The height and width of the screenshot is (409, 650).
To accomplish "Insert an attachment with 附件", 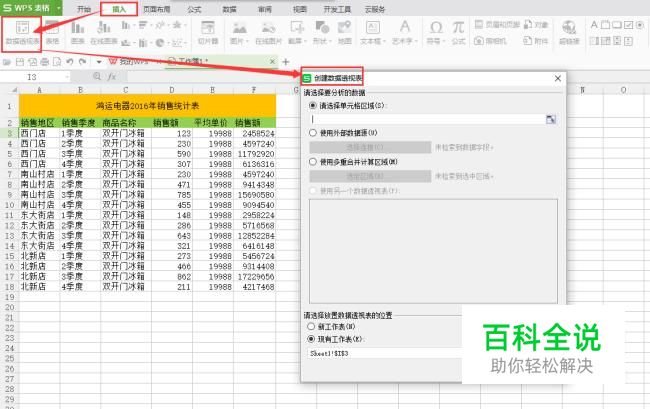I will coord(536,41).
